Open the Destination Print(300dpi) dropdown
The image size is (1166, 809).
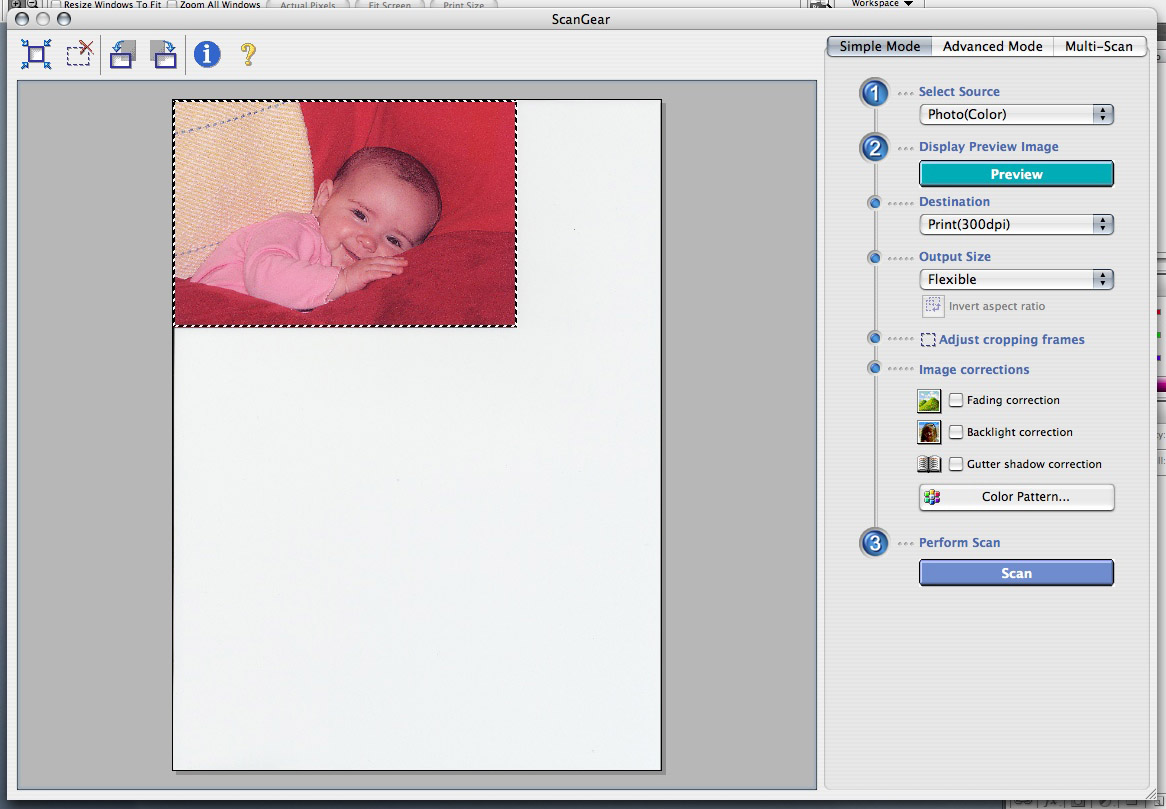coord(1015,225)
